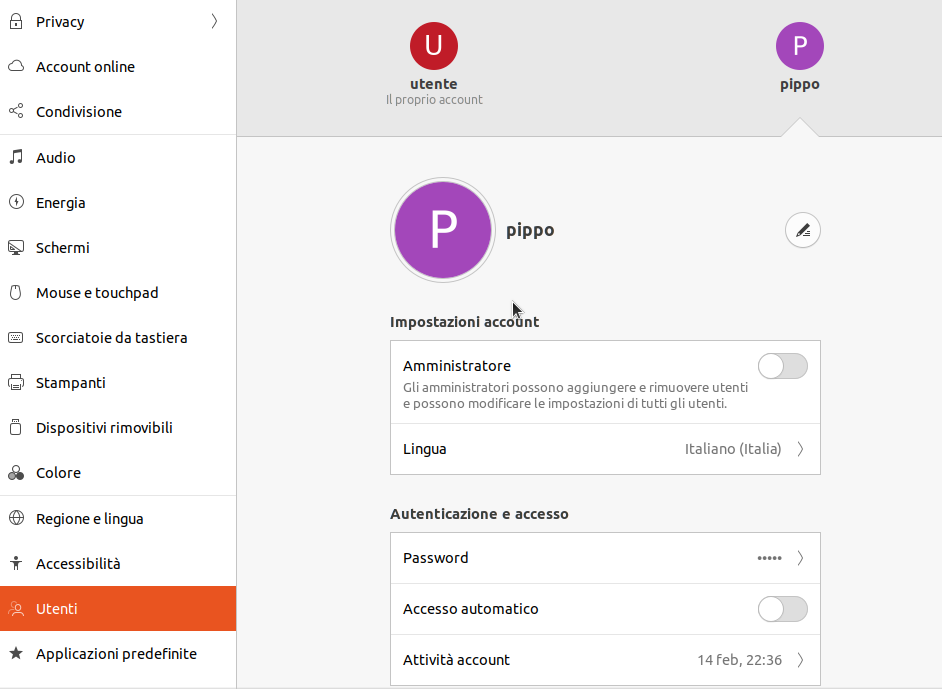Open the Lingua Italiano (Italia) selector
This screenshot has width=942, height=689.
605,449
